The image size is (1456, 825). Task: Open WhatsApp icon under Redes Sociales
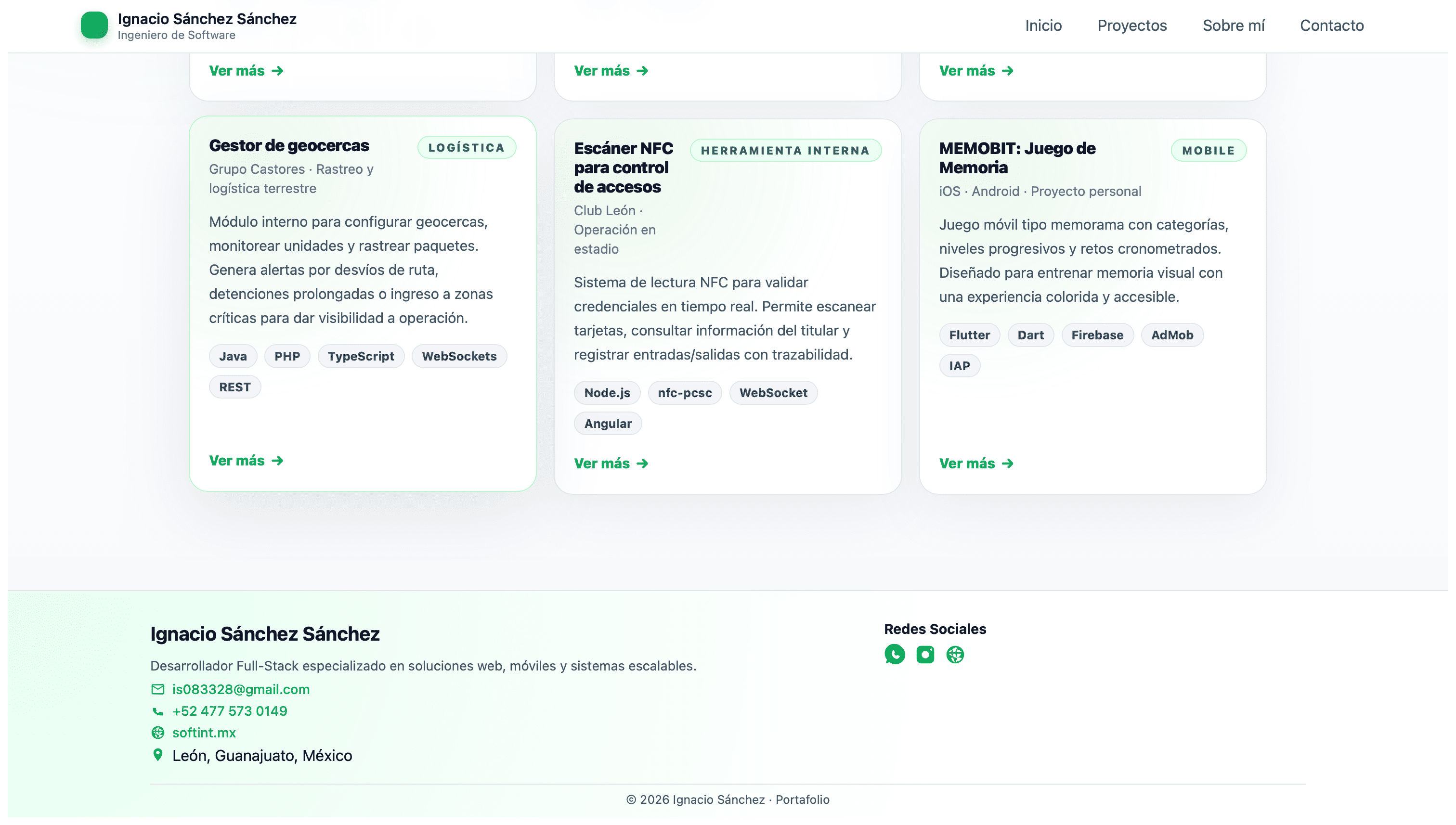895,655
